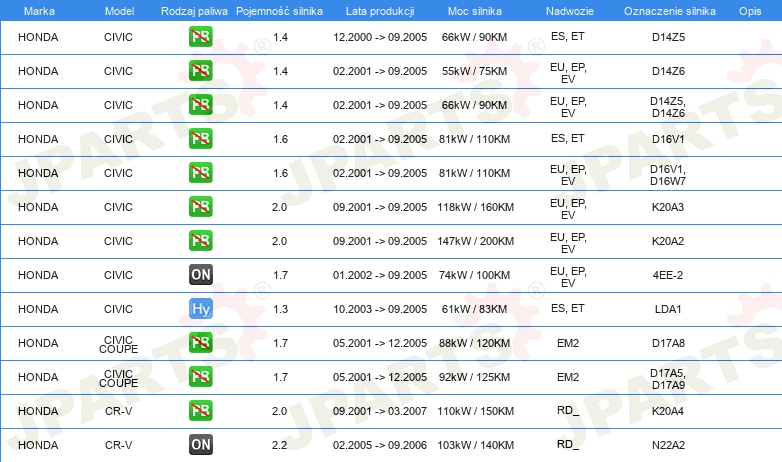Screen dimensions: 782x462
Task: Select the K20A3 engine code cell
Action: click(668, 207)
